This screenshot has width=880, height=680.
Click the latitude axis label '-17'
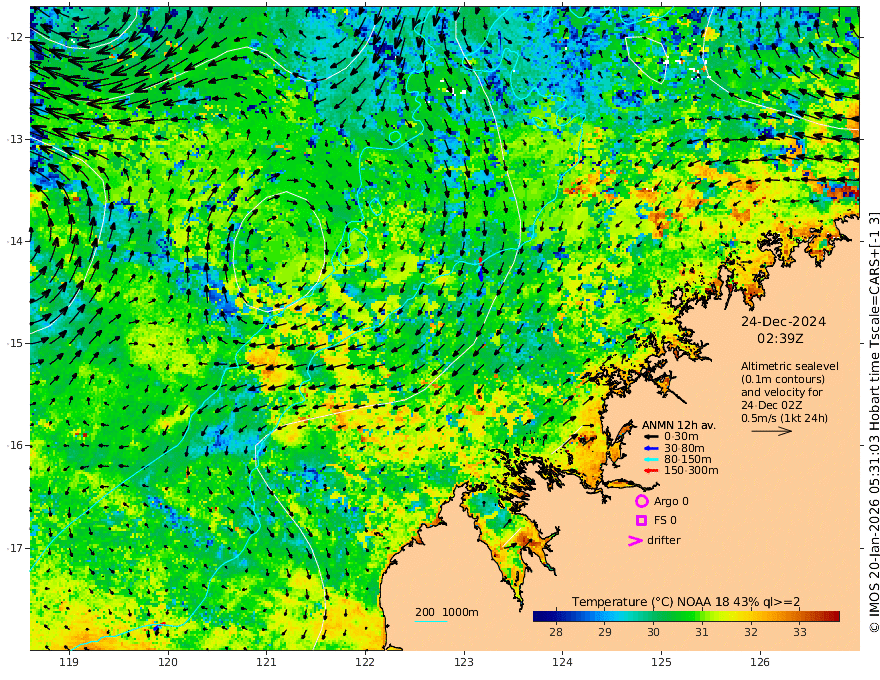pyautogui.click(x=15, y=548)
